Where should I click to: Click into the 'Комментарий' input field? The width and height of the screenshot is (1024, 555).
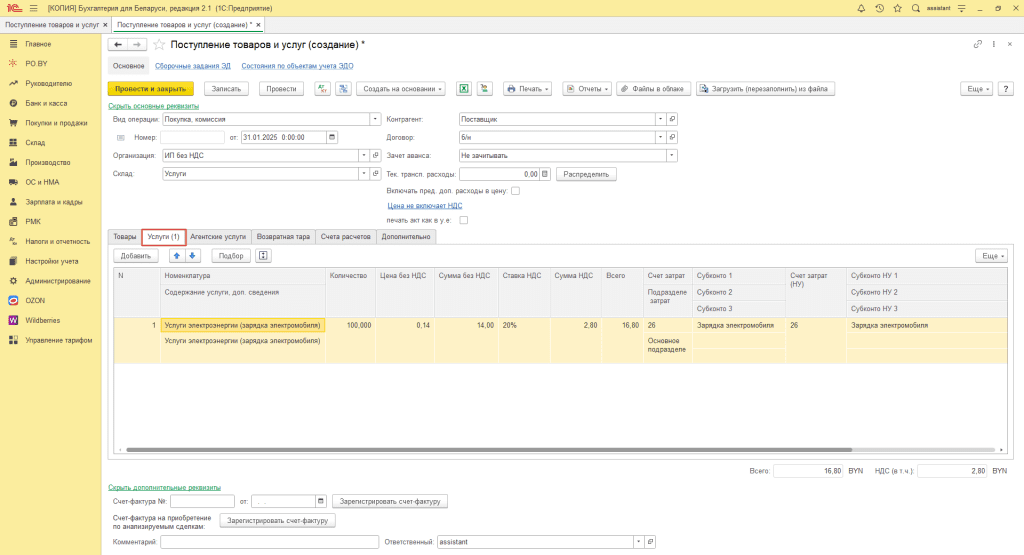coord(268,542)
